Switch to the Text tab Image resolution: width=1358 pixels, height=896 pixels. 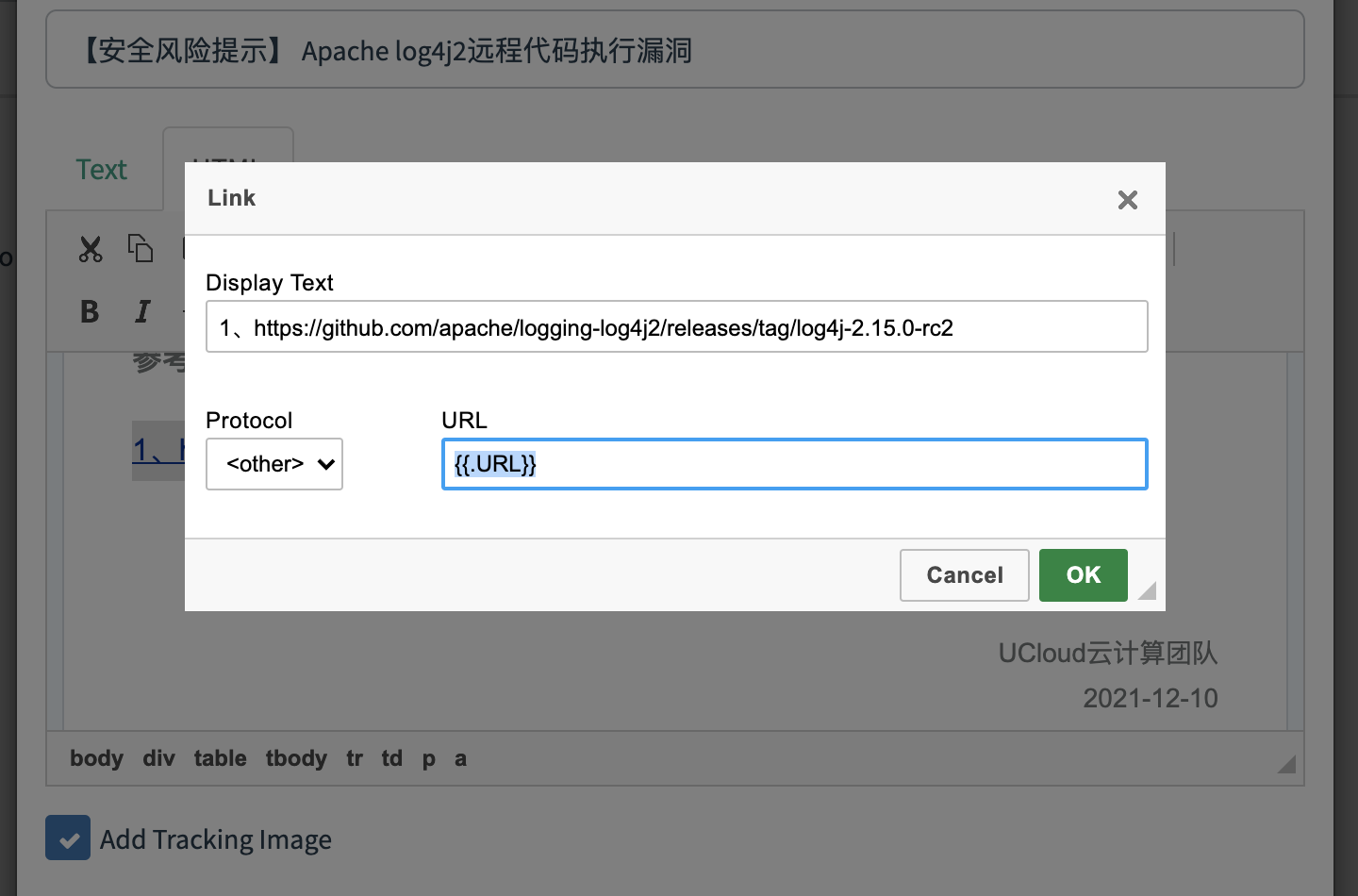pos(101,170)
